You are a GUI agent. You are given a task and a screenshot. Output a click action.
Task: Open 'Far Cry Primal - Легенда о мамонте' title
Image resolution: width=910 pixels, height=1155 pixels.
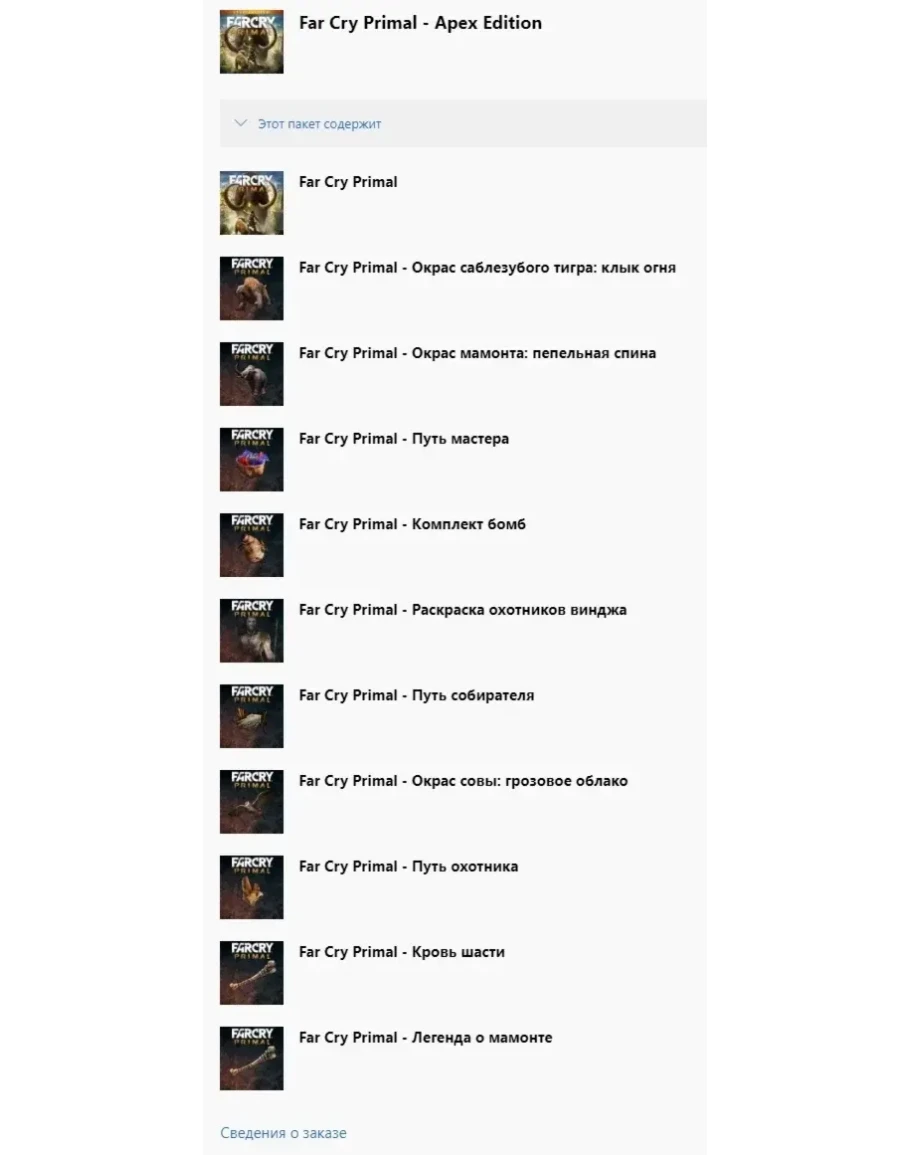point(425,1037)
